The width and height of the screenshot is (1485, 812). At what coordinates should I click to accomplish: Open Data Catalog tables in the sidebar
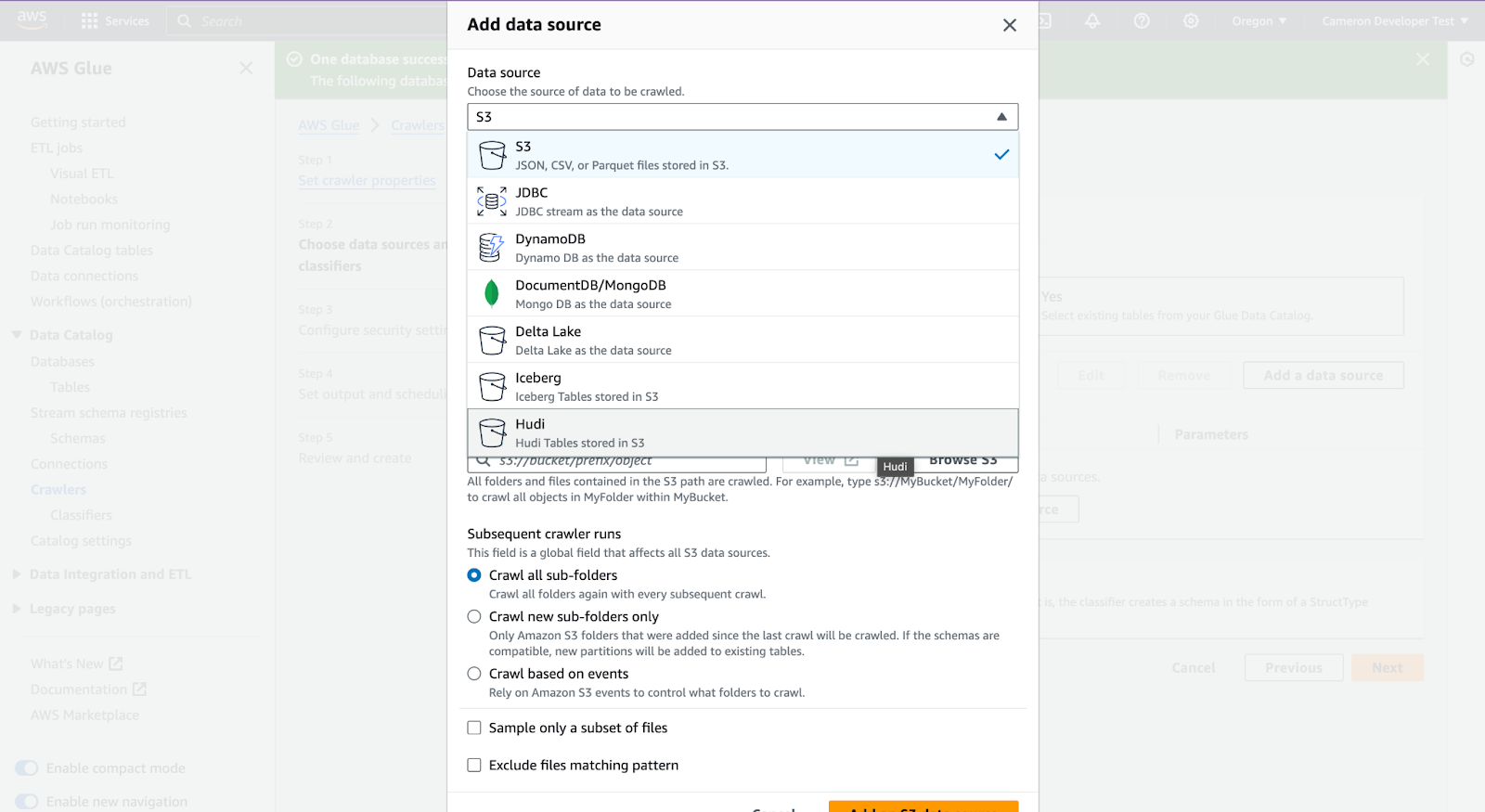coord(92,251)
